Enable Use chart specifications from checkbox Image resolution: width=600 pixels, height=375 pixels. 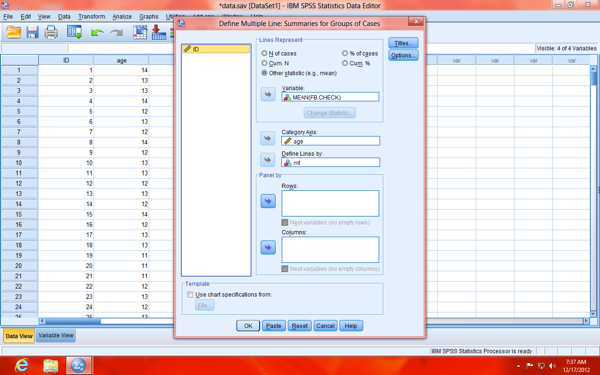[190, 294]
